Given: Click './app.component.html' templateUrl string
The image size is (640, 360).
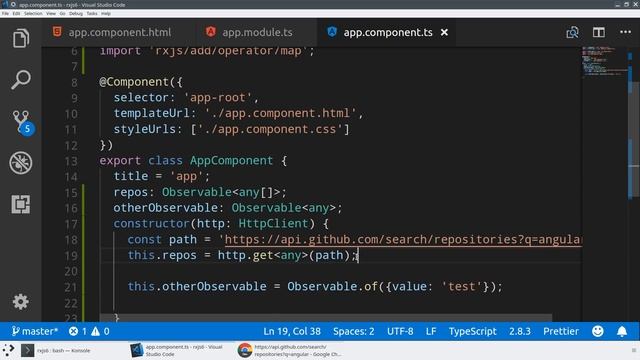Looking at the screenshot, I should click(x=280, y=113).
